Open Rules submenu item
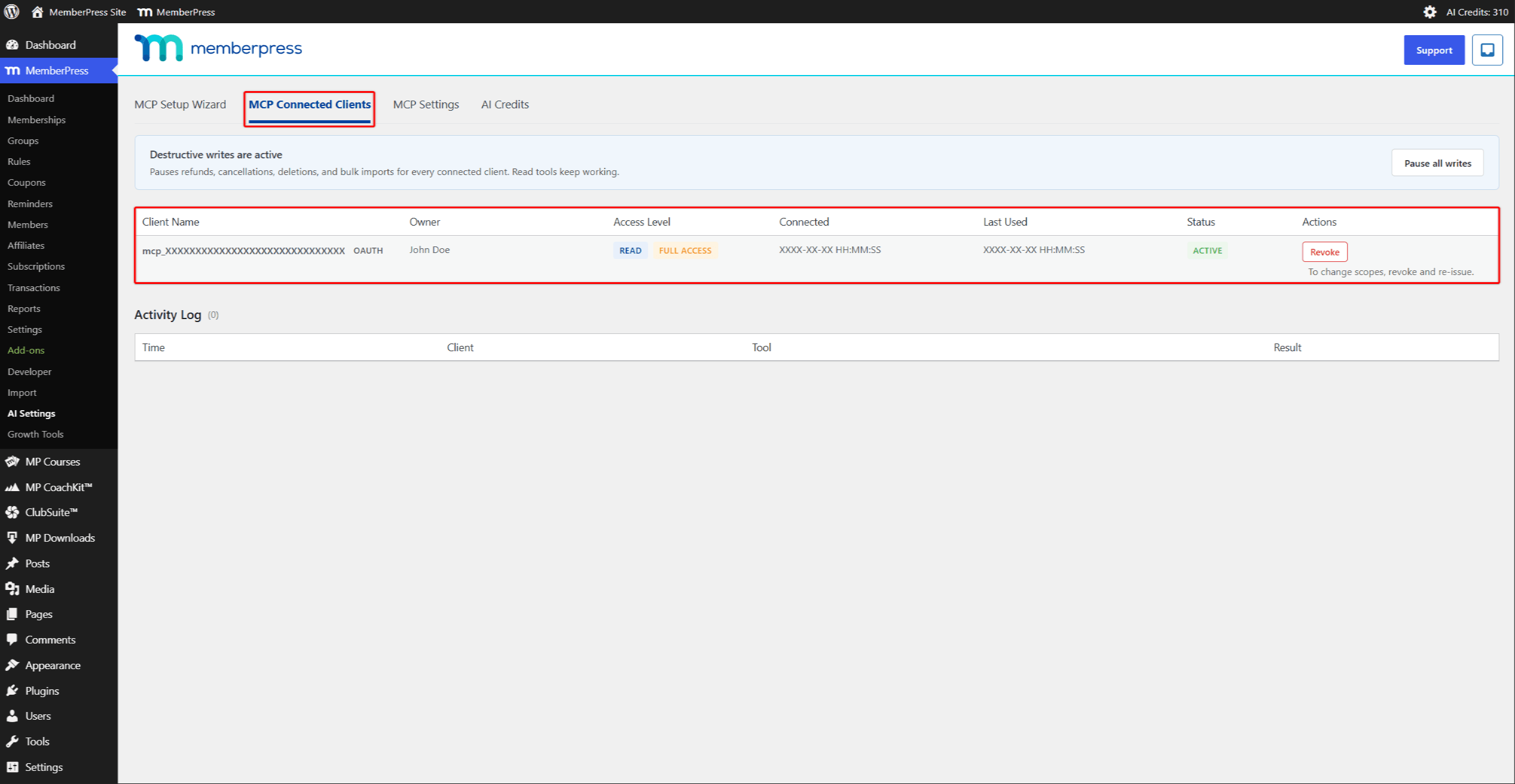This screenshot has width=1515, height=784. tap(18, 161)
